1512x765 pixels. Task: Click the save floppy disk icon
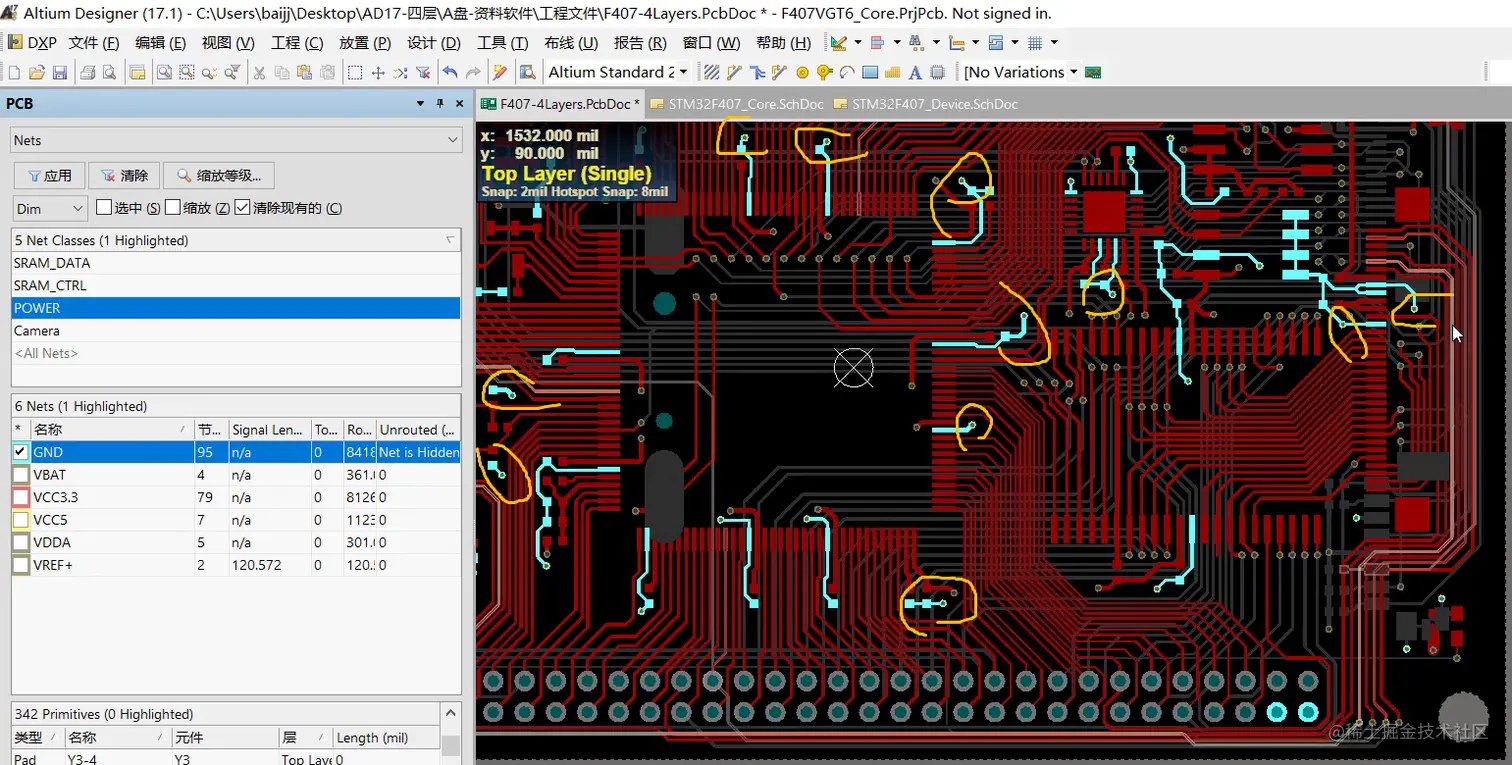[x=60, y=72]
